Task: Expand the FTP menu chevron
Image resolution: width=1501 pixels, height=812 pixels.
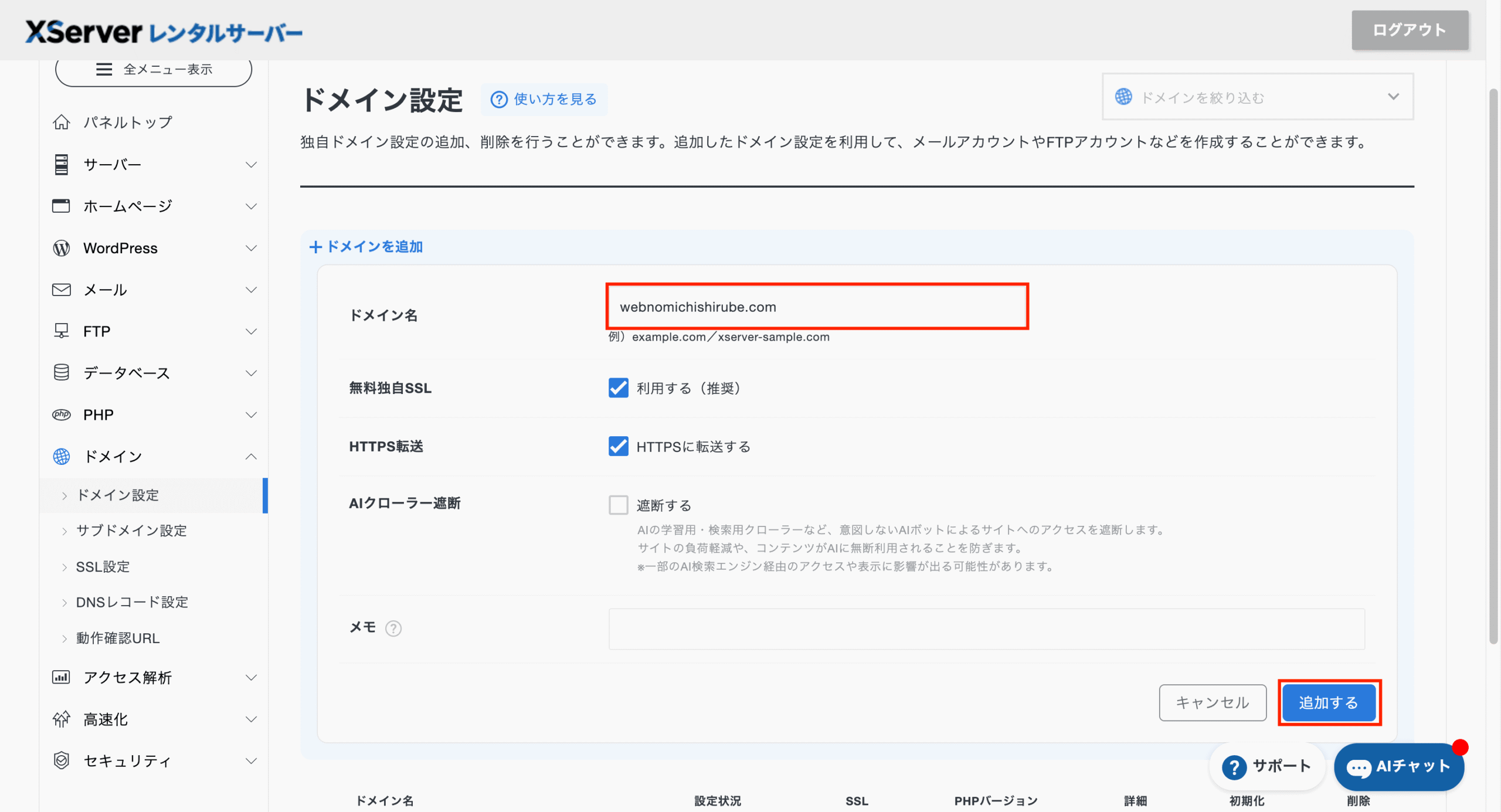Action: [251, 331]
